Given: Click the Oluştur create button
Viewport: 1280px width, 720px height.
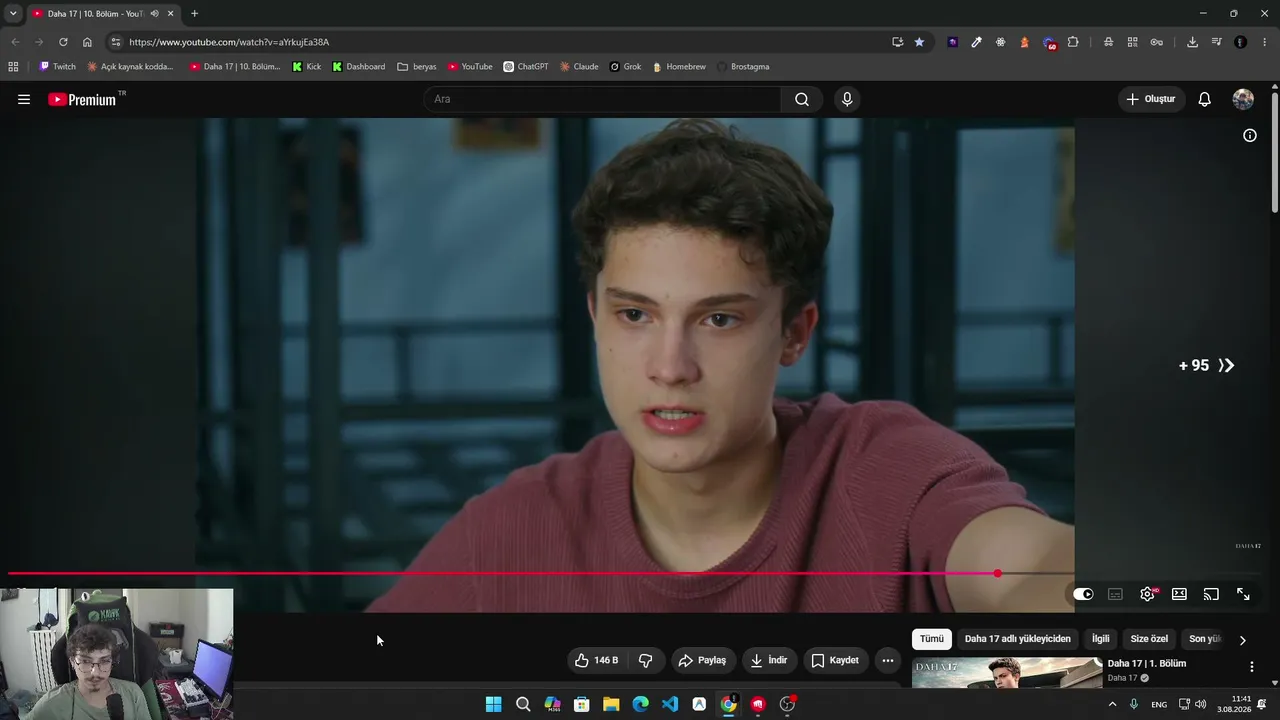Looking at the screenshot, I should coord(1151,99).
